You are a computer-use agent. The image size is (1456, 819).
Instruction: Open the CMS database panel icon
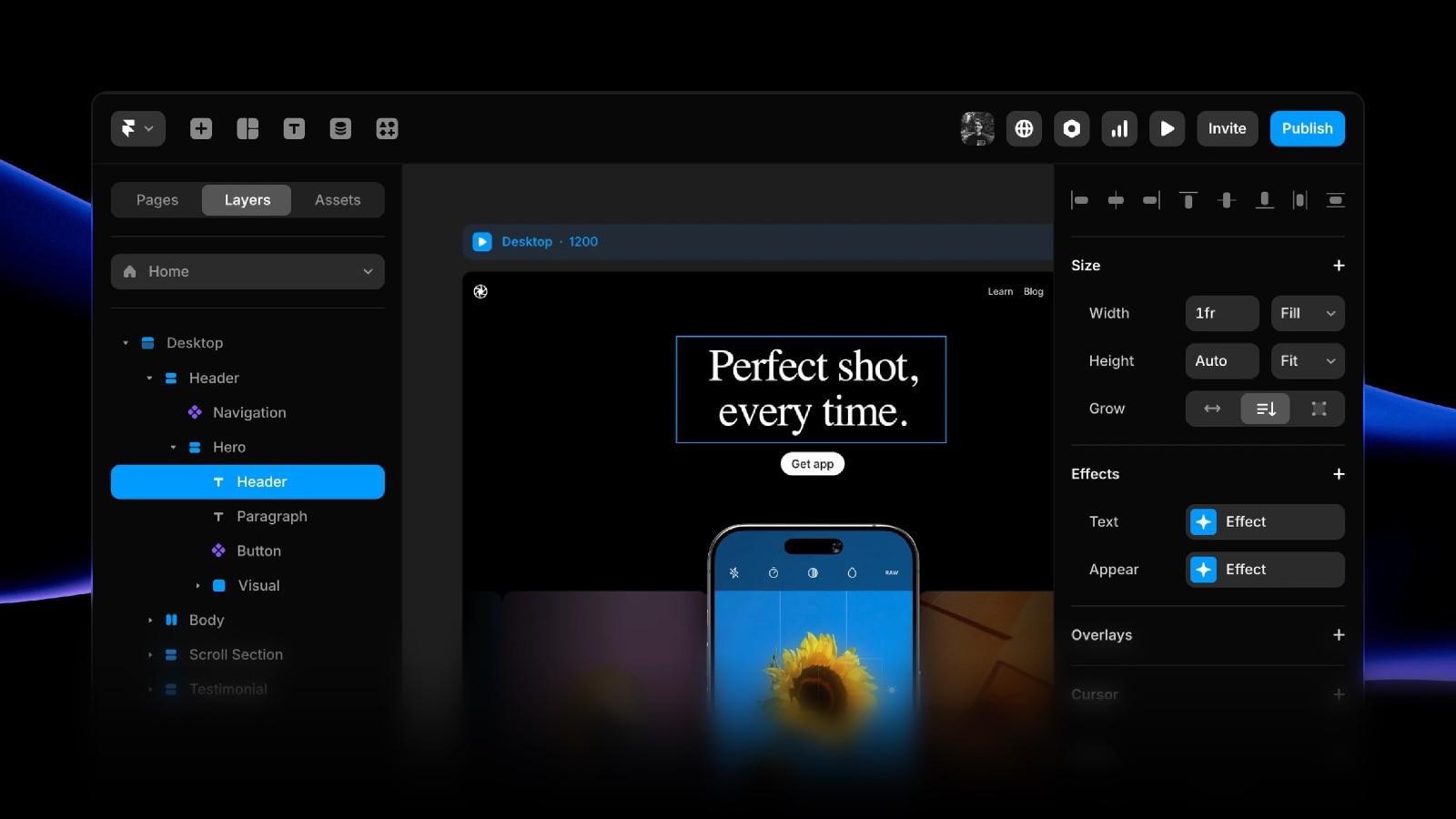[x=339, y=128]
